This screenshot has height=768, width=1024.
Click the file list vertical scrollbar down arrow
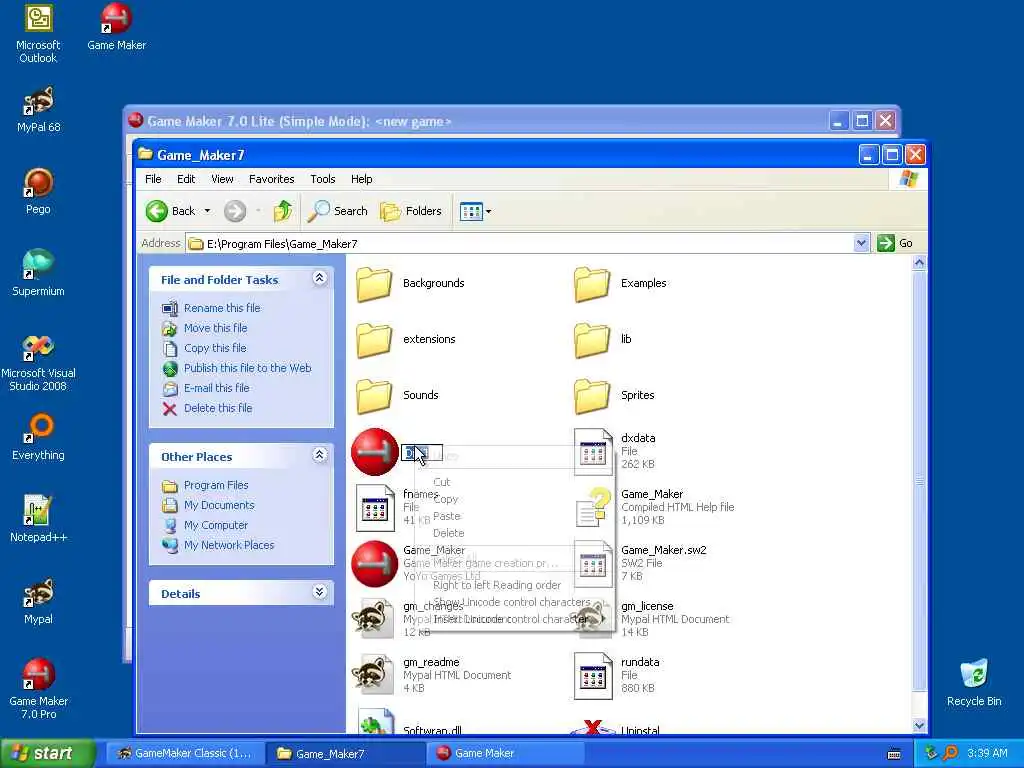[919, 726]
